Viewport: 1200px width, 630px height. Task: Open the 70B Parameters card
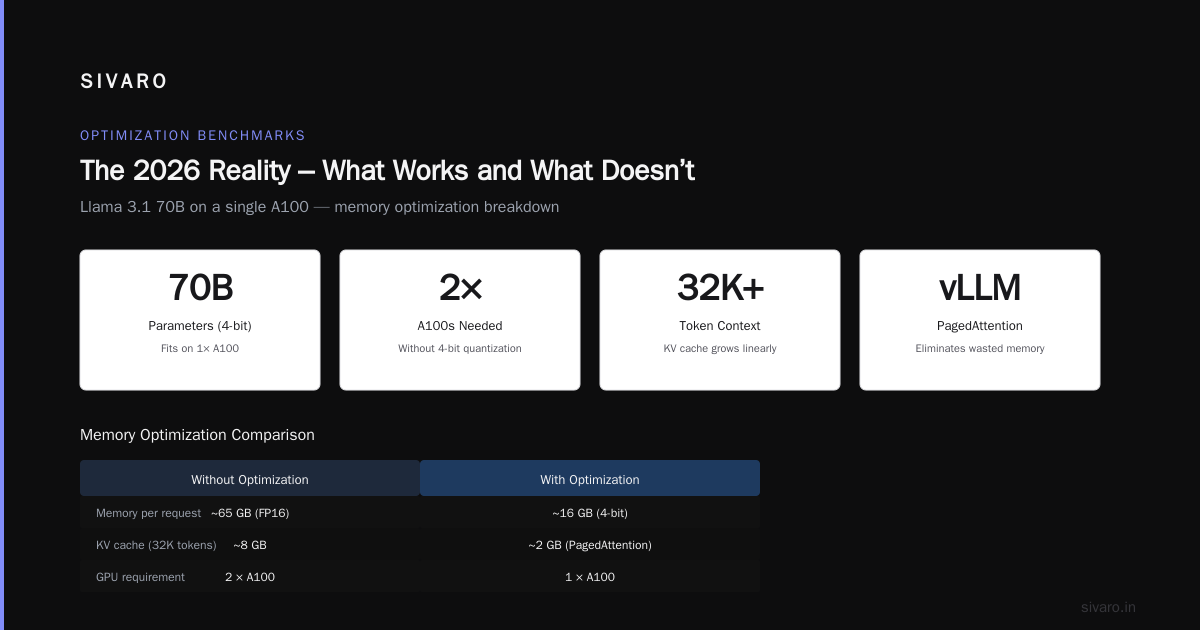(x=200, y=320)
